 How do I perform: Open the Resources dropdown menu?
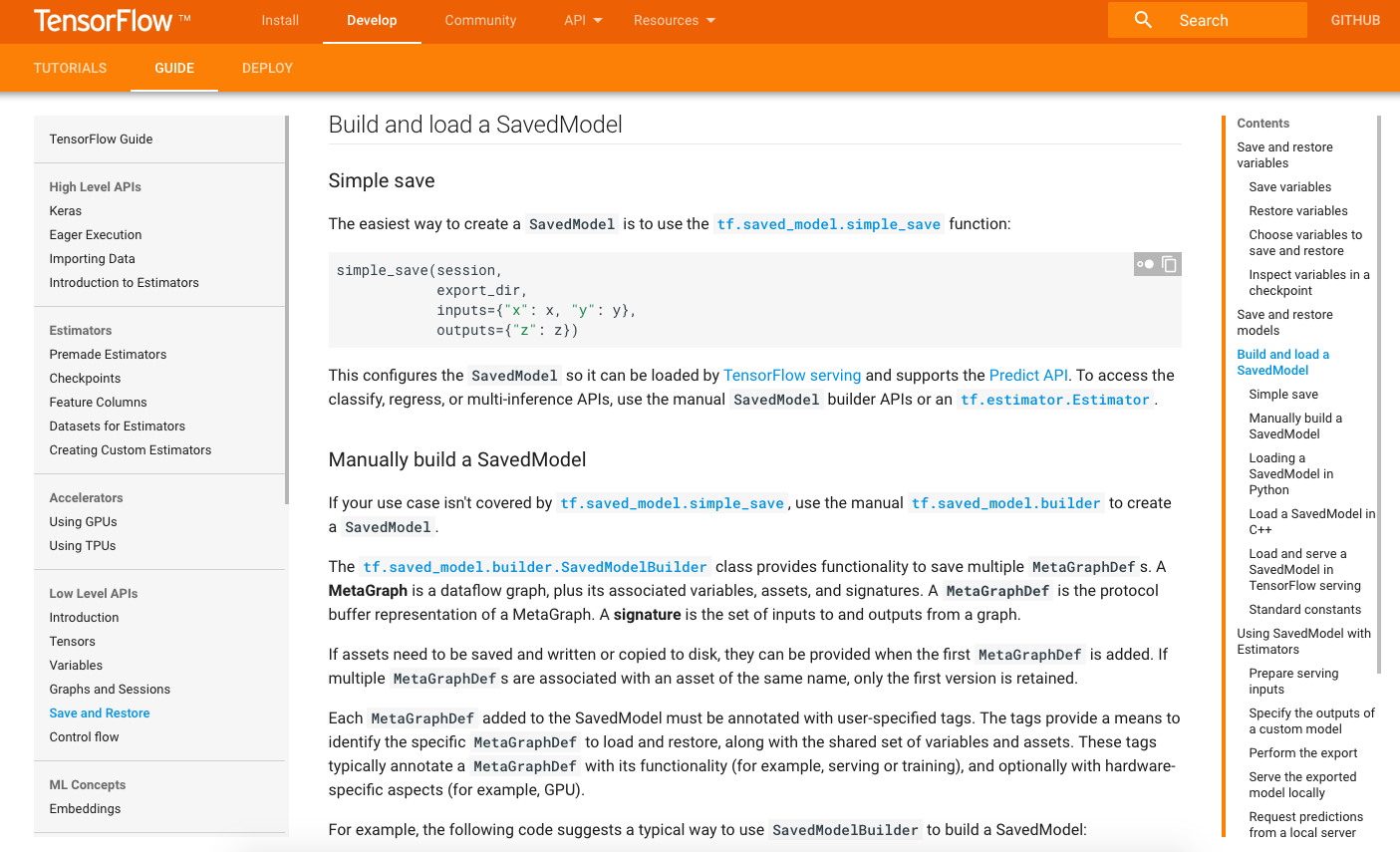pos(675,20)
